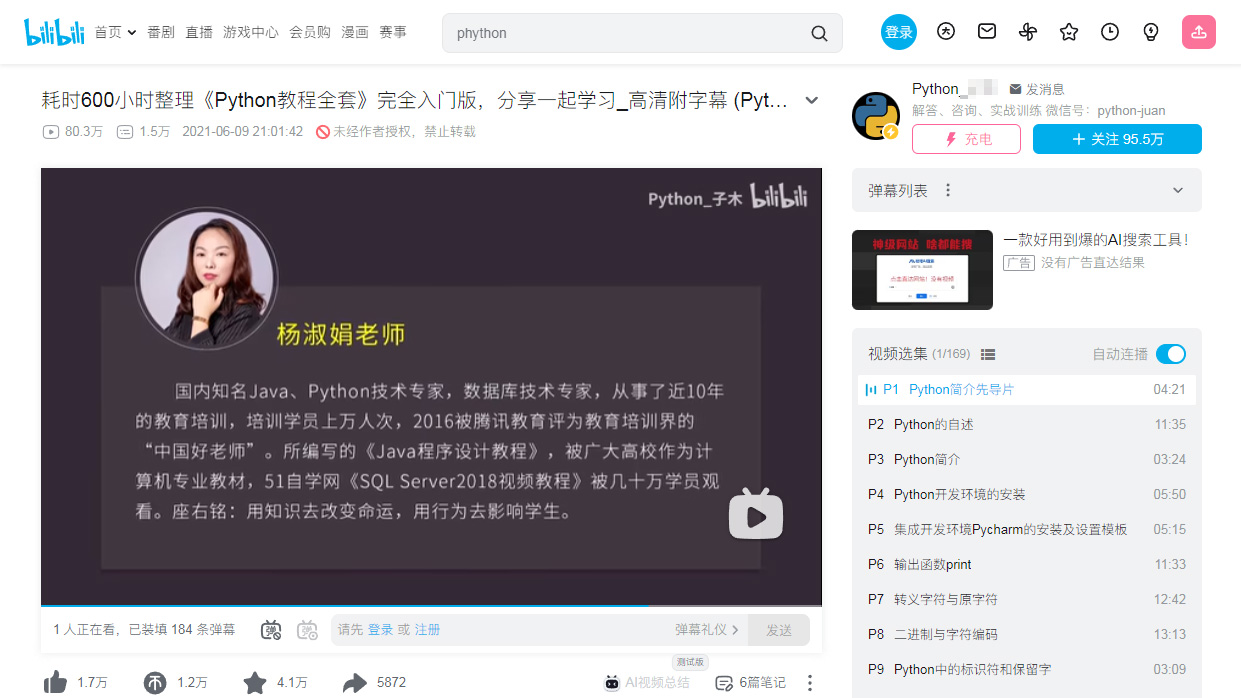Click the share arrow icon
This screenshot has height=698, width=1241.
coord(354,683)
